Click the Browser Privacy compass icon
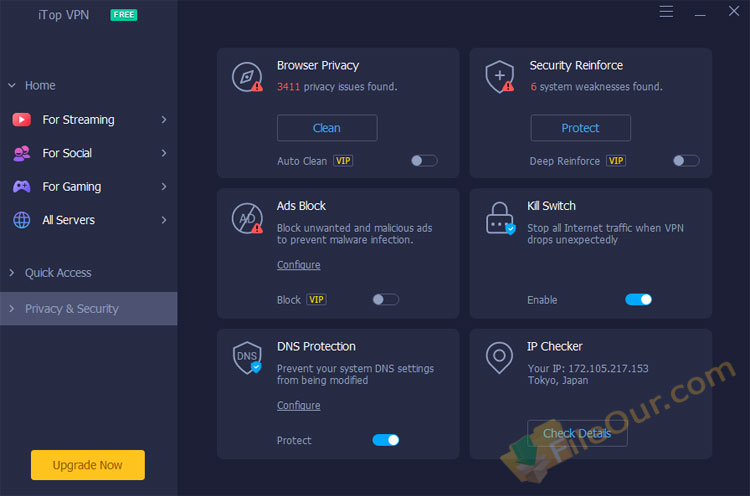The width and height of the screenshot is (750, 496). tap(247, 77)
